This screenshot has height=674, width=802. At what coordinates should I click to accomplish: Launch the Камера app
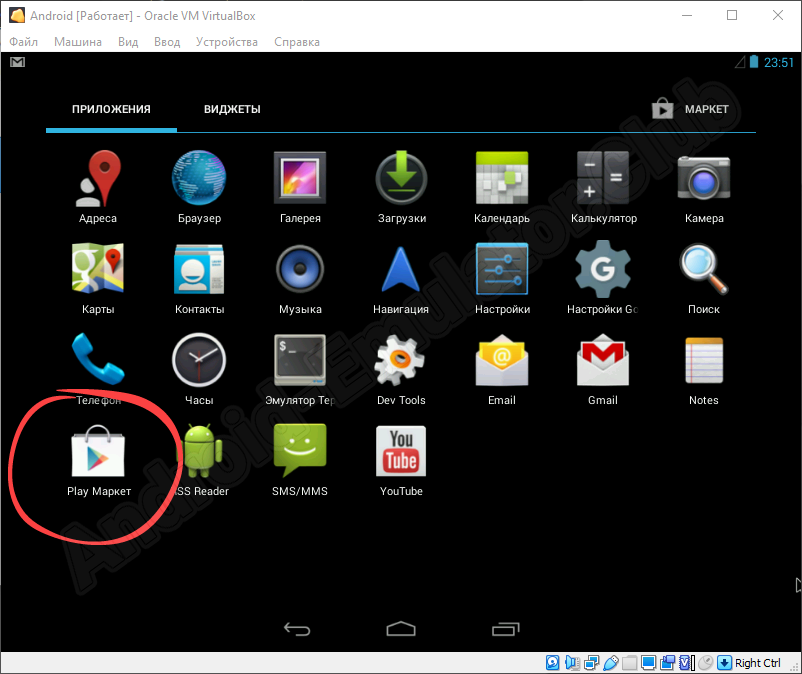click(704, 187)
